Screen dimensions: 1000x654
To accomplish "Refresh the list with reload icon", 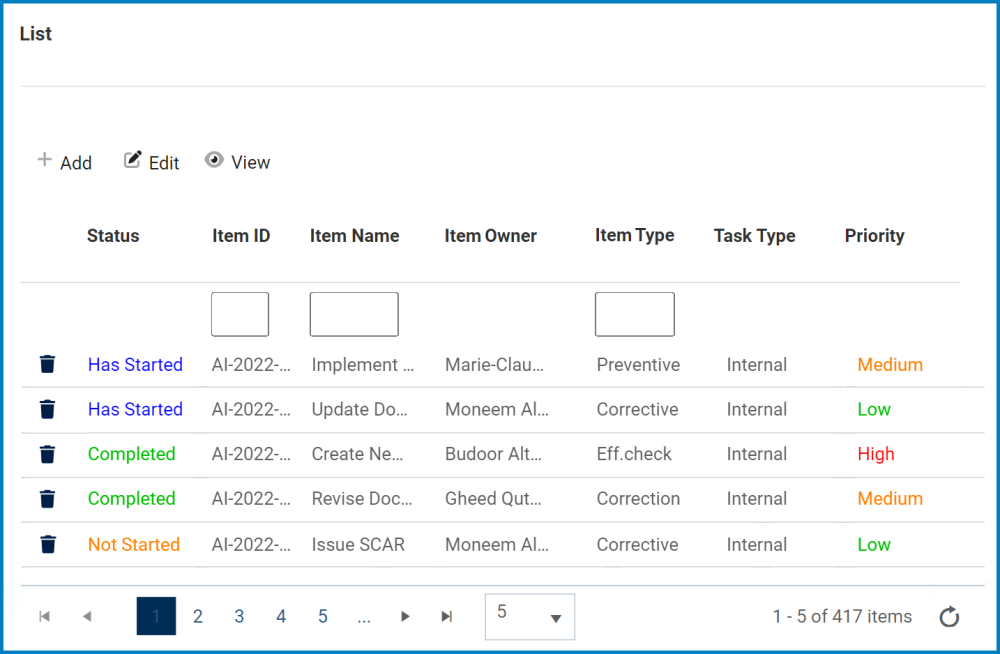I will [x=949, y=617].
